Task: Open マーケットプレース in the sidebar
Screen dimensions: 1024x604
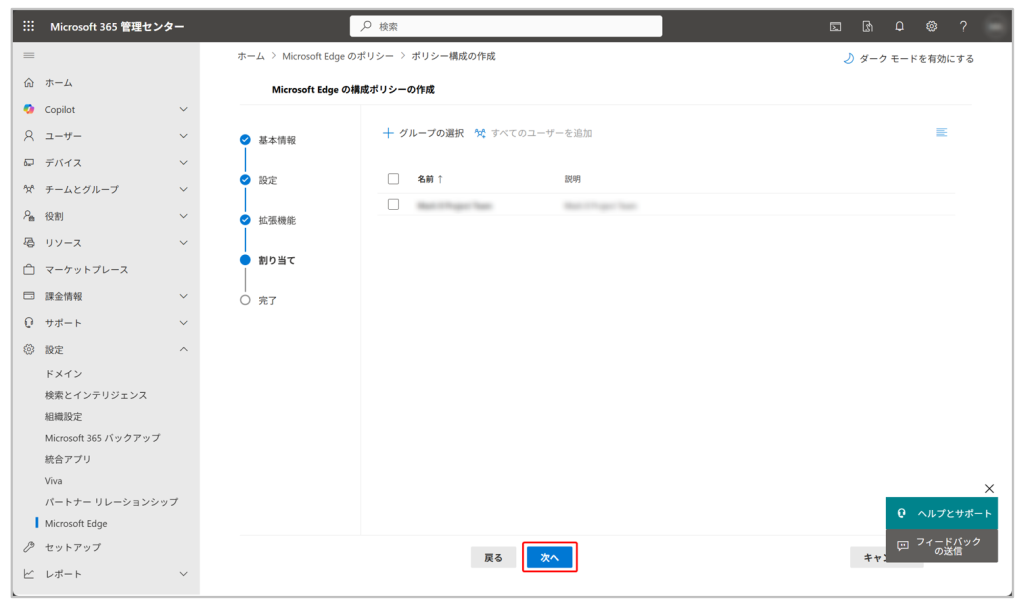Action: (x=86, y=270)
